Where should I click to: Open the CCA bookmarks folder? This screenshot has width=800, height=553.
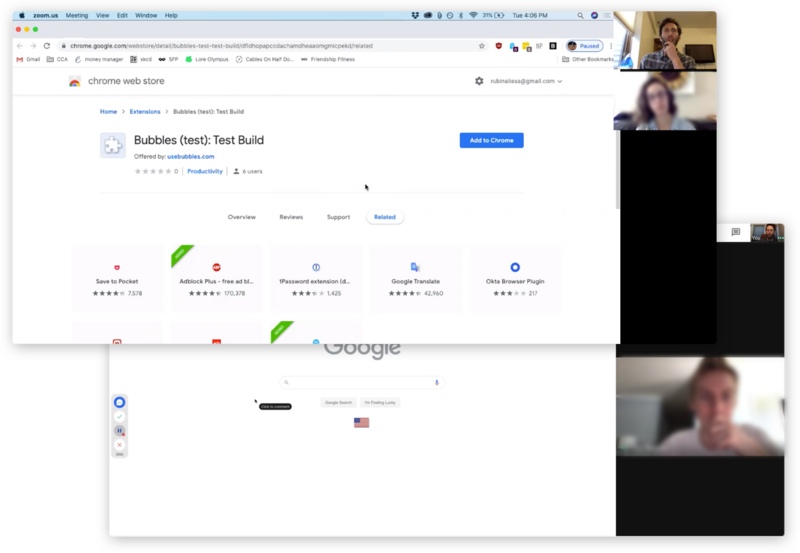click(x=57, y=60)
